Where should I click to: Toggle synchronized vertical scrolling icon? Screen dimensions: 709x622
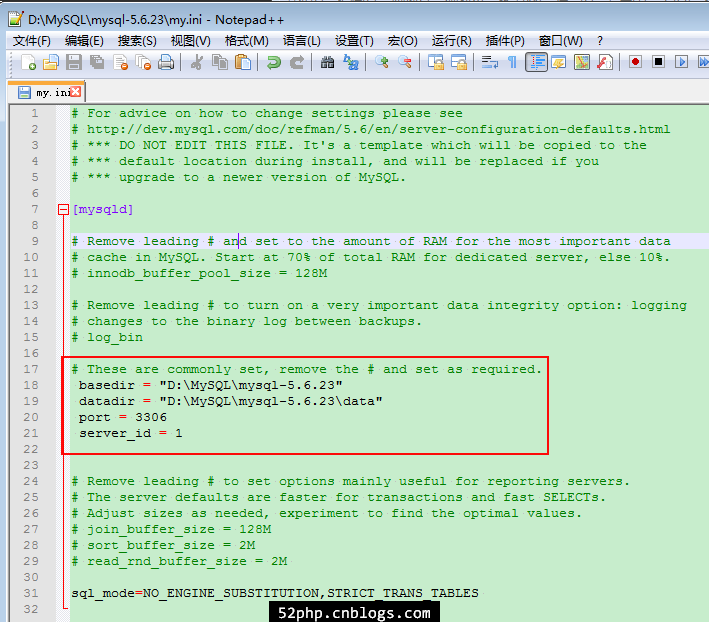[436, 62]
